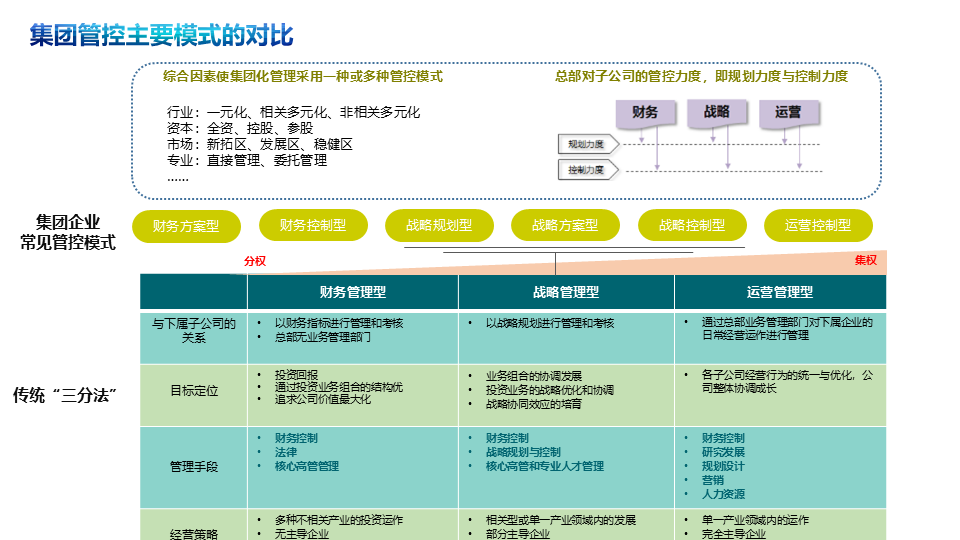Click the 财务管理型 column header
The width and height of the screenshot is (960, 540).
(353, 292)
